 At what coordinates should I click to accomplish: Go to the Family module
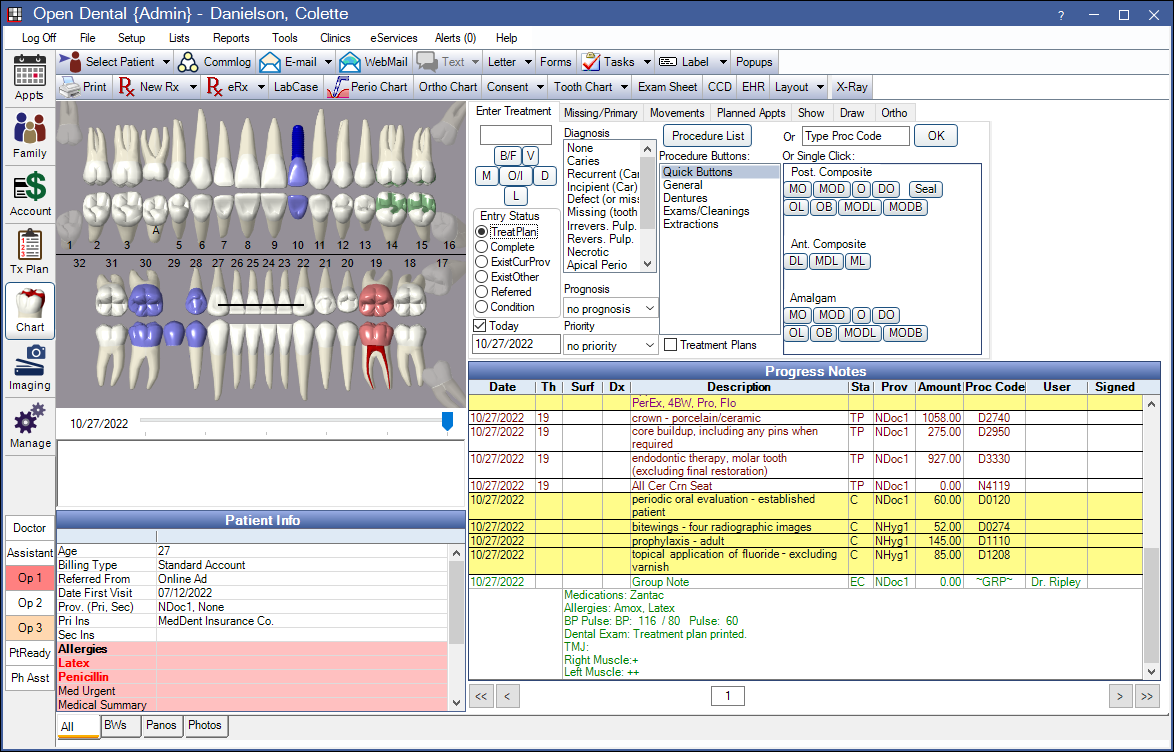click(29, 136)
